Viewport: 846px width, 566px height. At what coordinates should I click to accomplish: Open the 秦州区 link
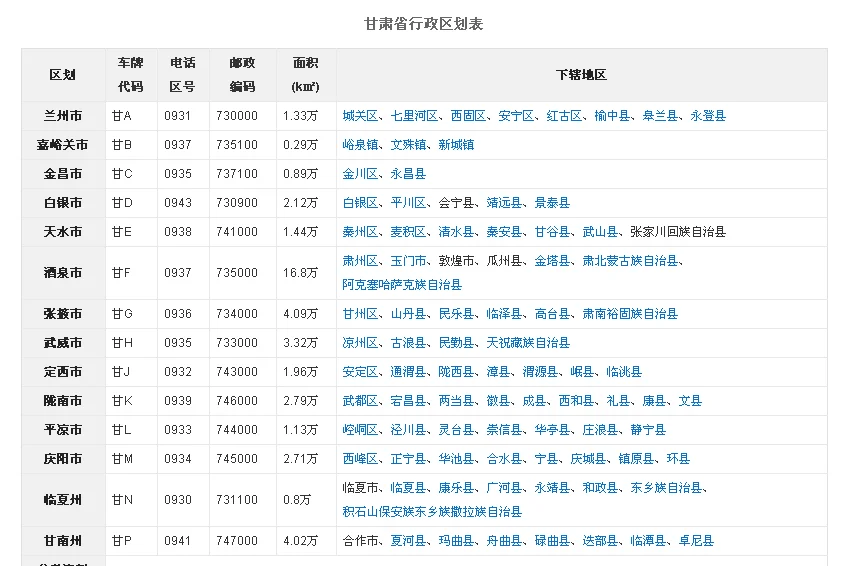click(x=360, y=233)
